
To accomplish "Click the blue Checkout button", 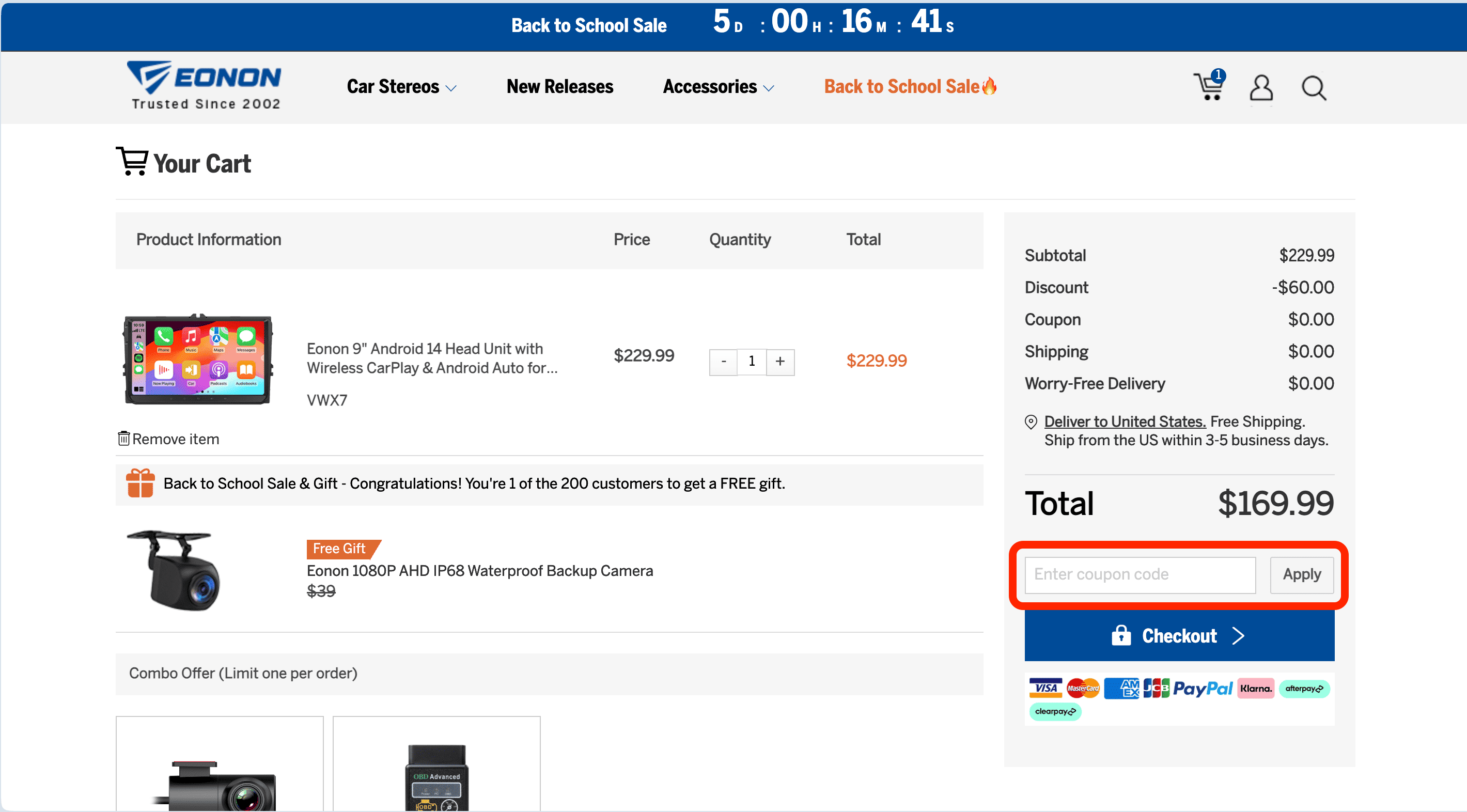I will coord(1179,635).
